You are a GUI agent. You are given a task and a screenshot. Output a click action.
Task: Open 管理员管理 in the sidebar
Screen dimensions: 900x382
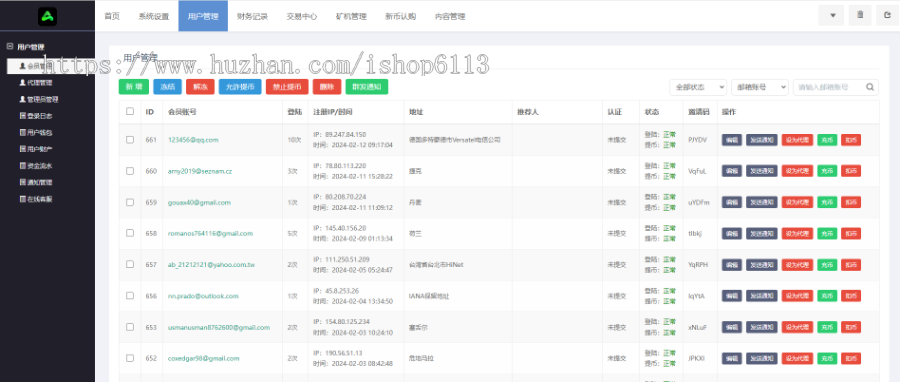38,99
